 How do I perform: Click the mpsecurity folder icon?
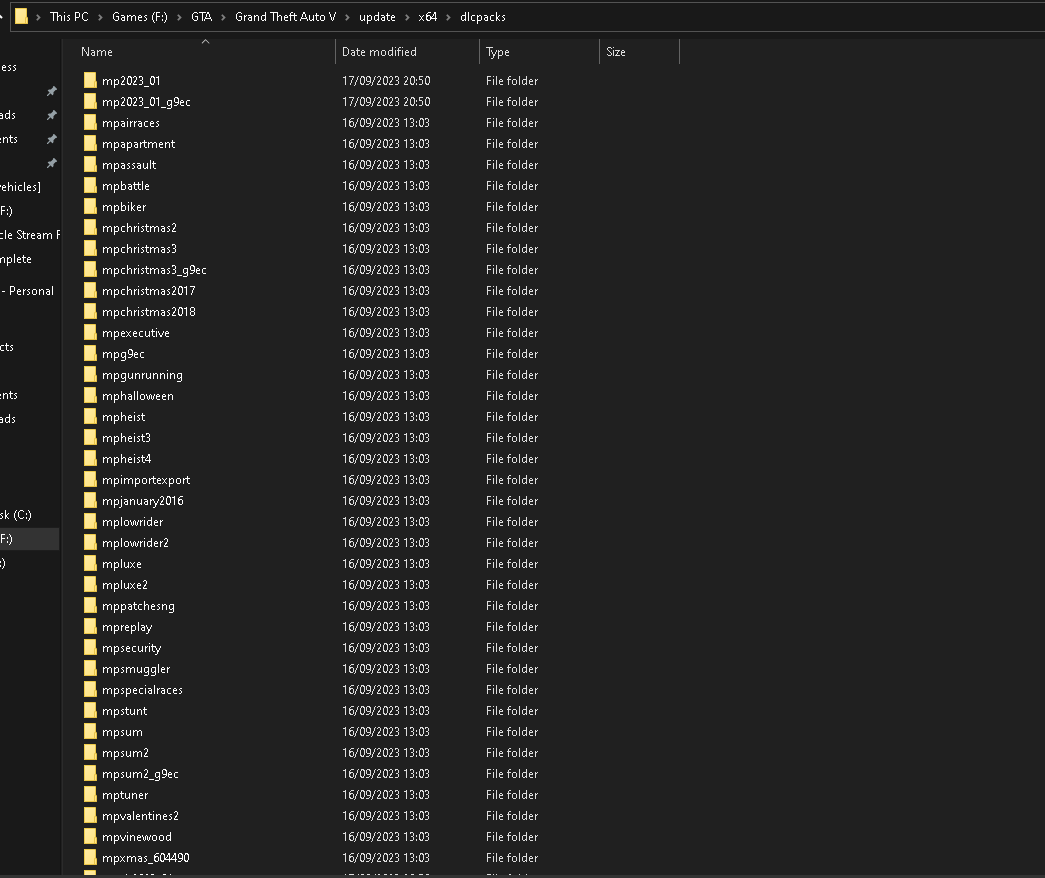[90, 647]
